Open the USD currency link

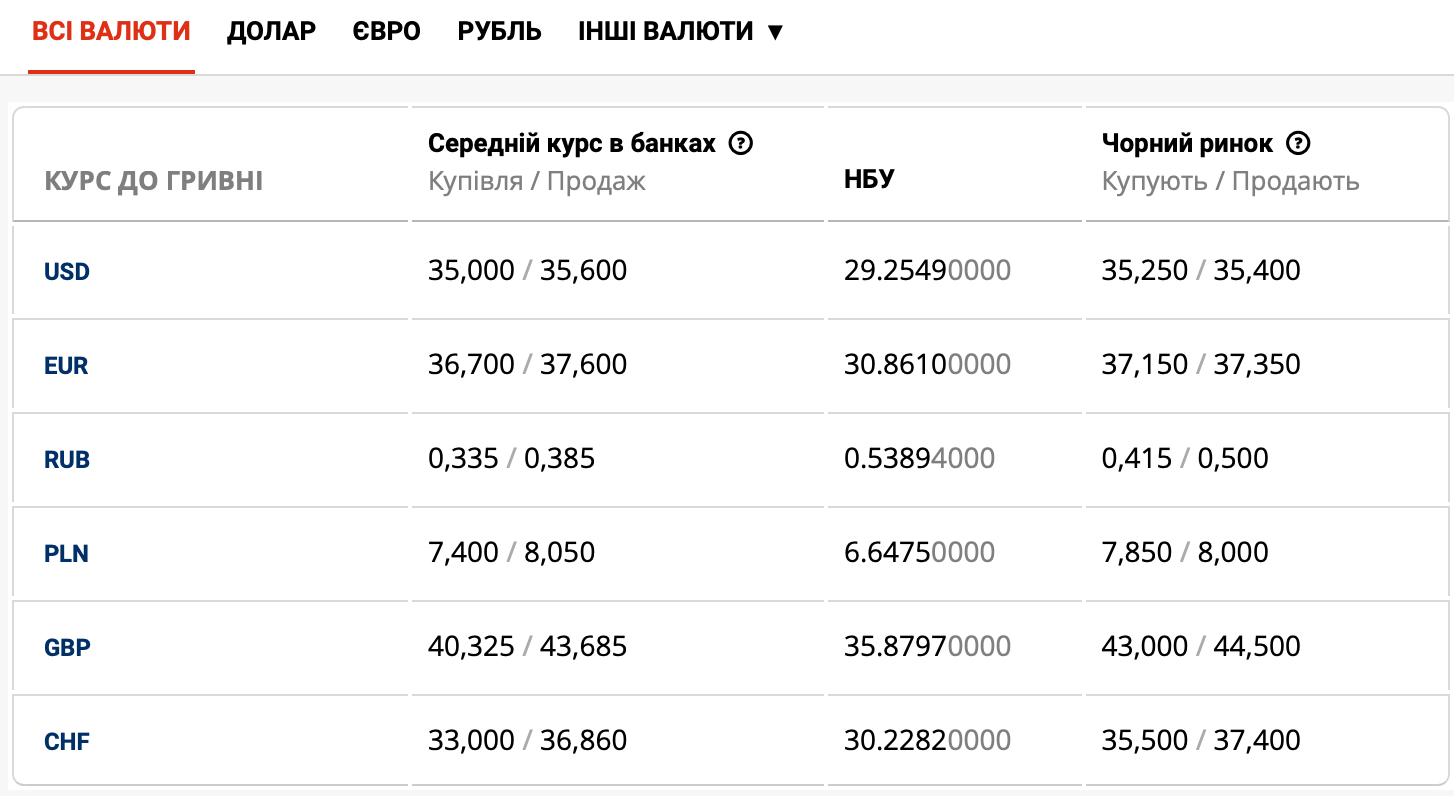pos(67,271)
